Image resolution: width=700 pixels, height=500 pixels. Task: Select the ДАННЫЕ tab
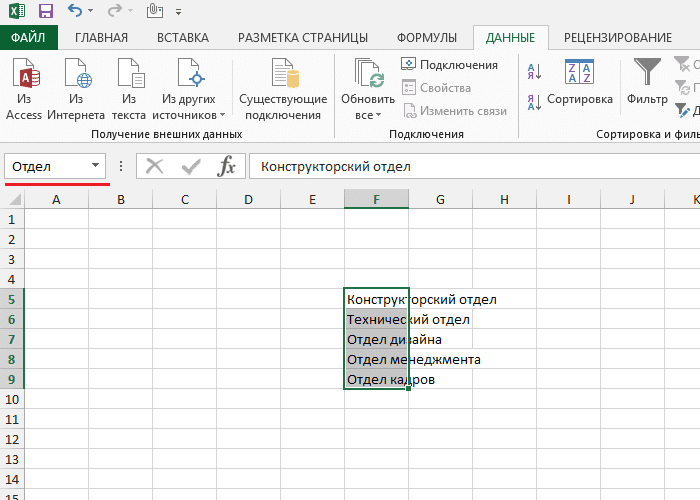click(x=510, y=38)
